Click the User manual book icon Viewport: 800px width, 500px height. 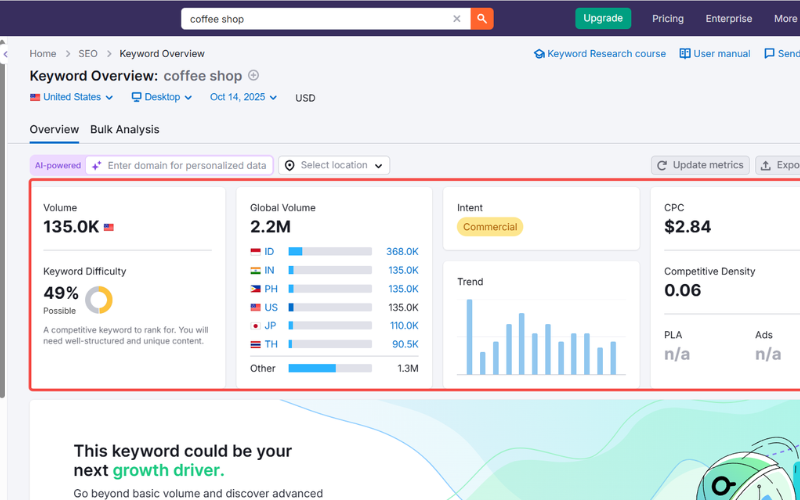click(685, 54)
